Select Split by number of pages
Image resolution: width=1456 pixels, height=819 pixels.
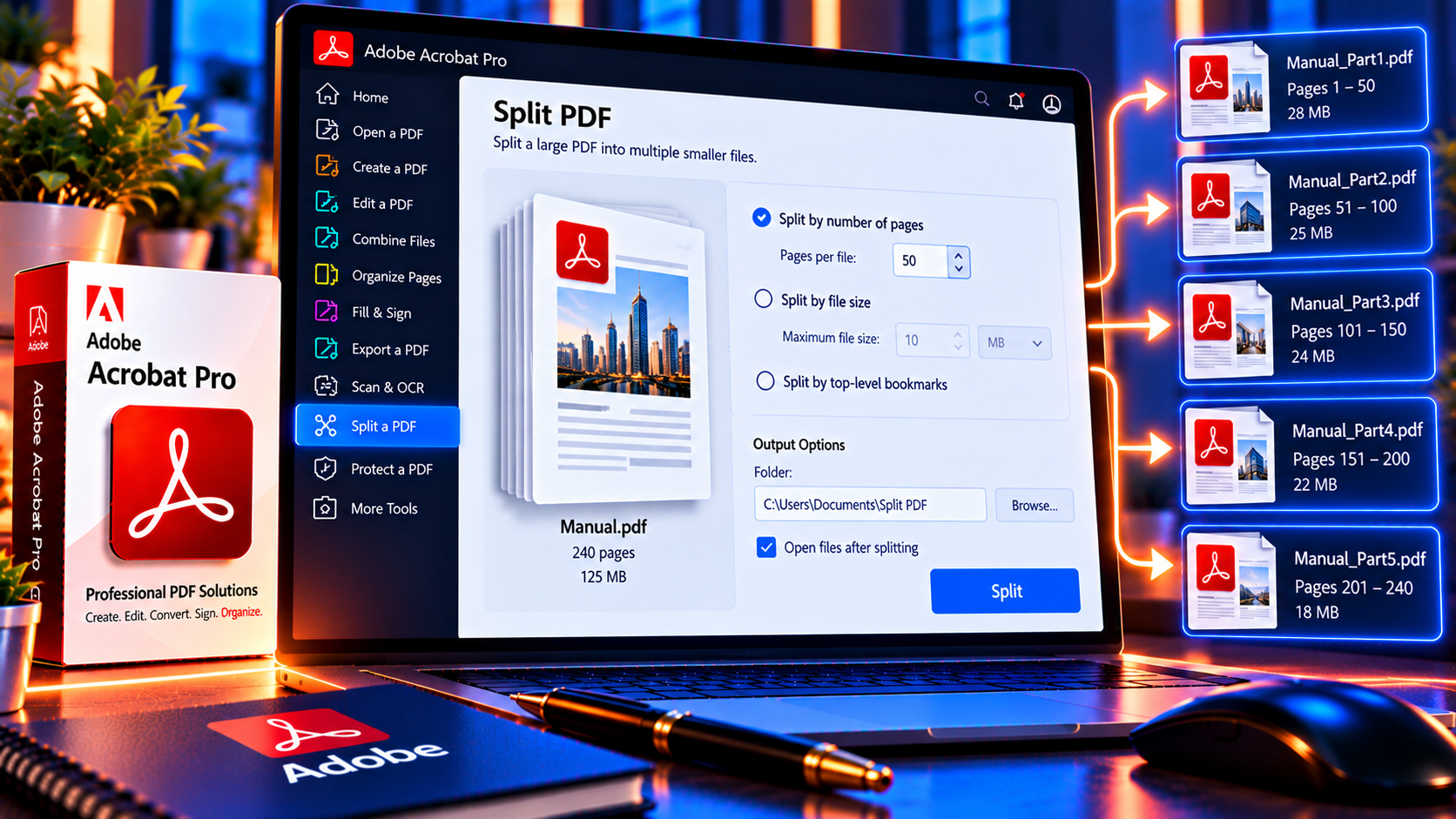click(x=762, y=218)
